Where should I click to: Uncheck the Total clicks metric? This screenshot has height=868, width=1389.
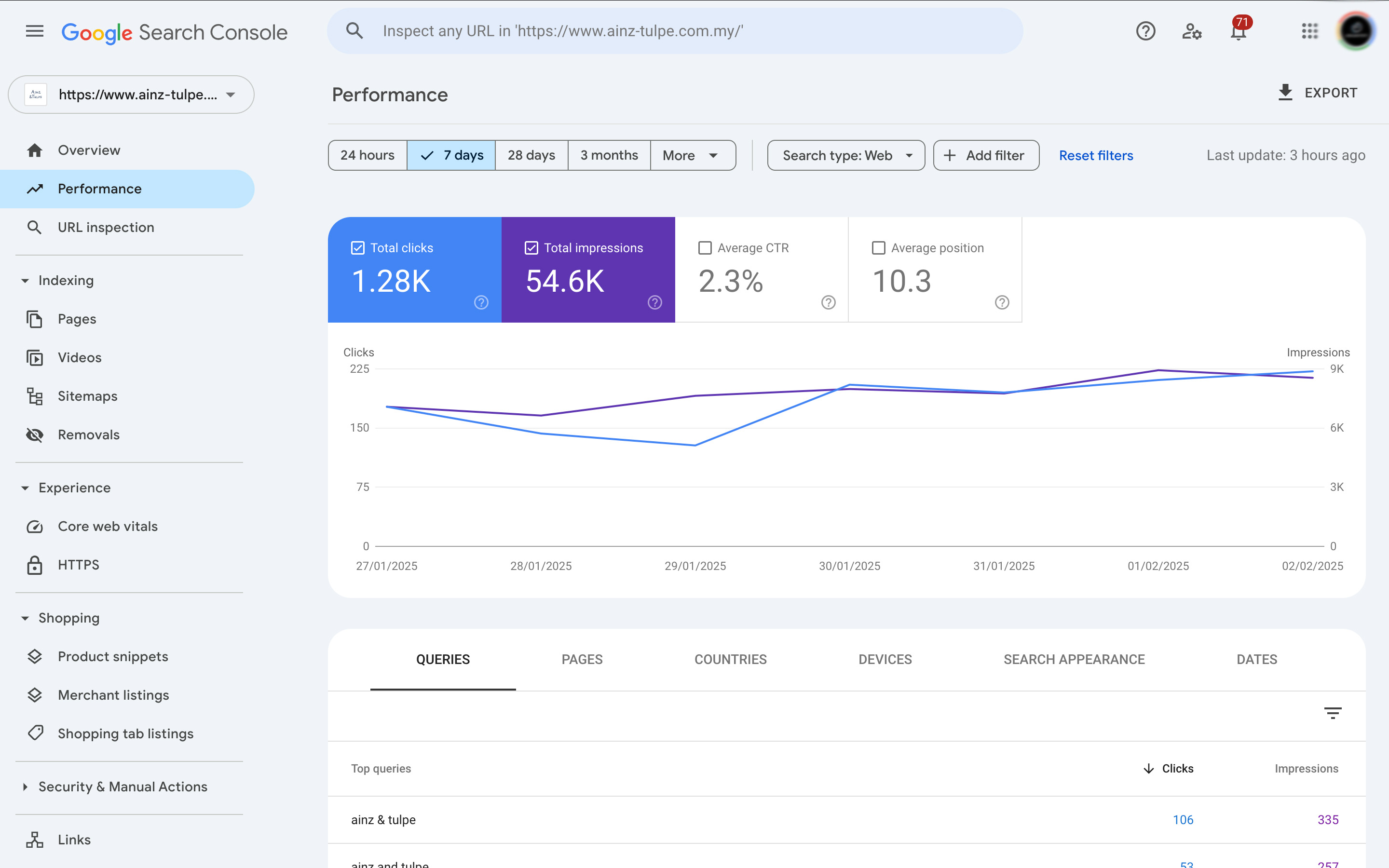pyautogui.click(x=357, y=247)
